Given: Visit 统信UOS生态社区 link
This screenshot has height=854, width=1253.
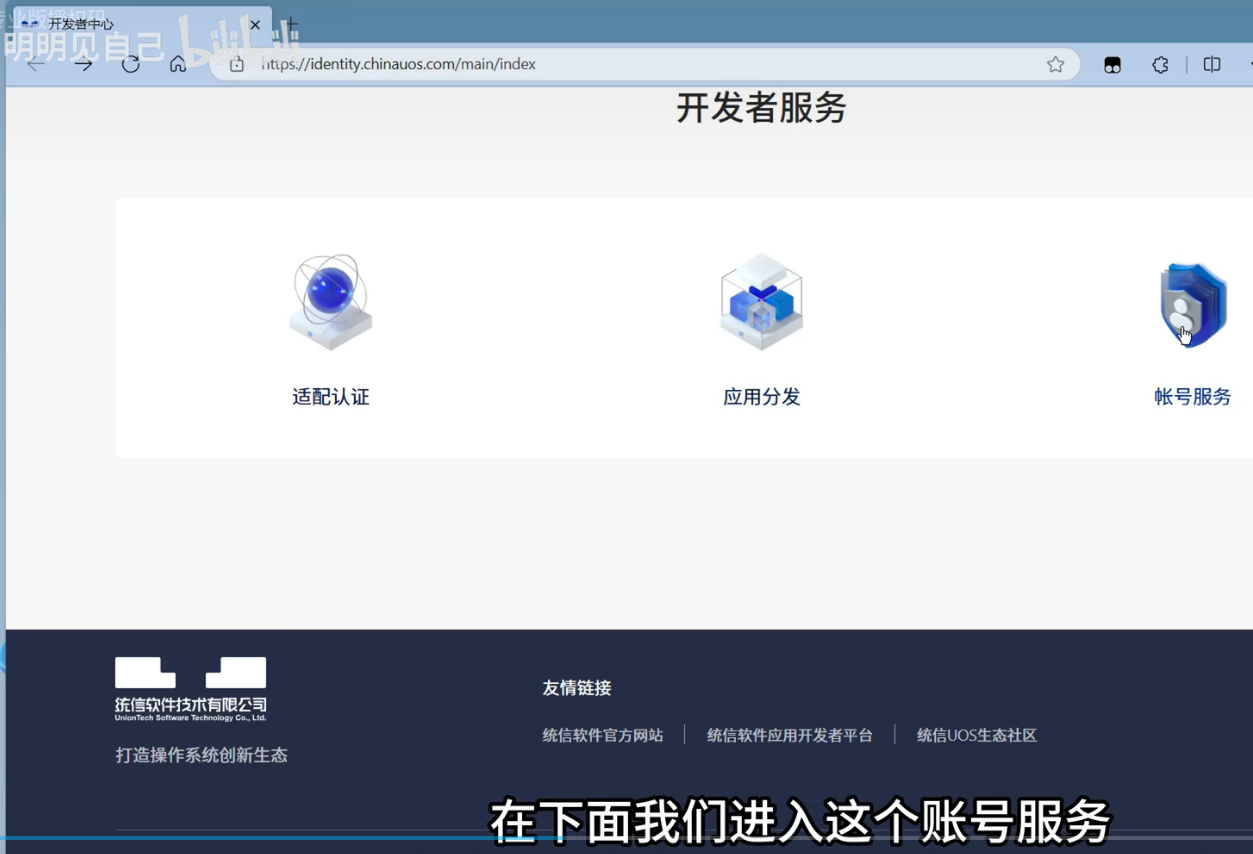Looking at the screenshot, I should click(977, 735).
